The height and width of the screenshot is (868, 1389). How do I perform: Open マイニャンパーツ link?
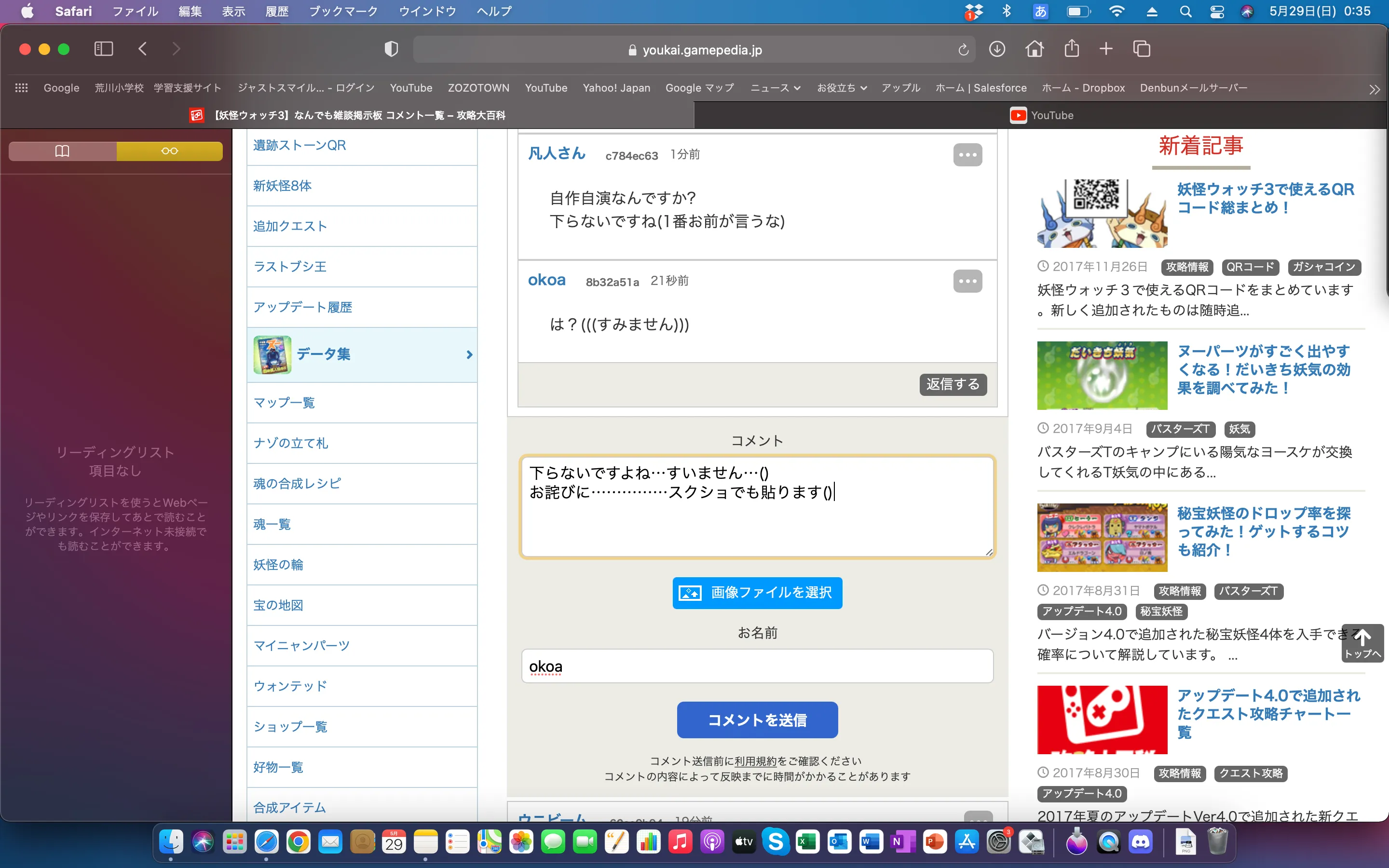point(301,645)
